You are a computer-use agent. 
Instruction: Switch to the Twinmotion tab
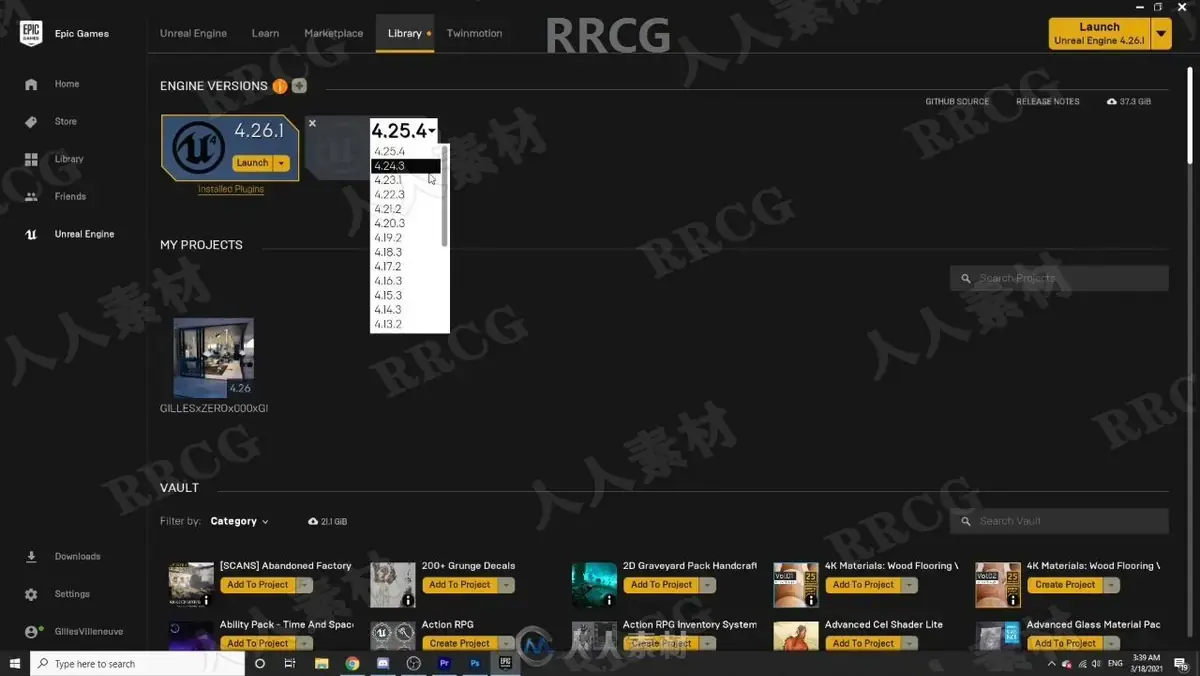[474, 33]
